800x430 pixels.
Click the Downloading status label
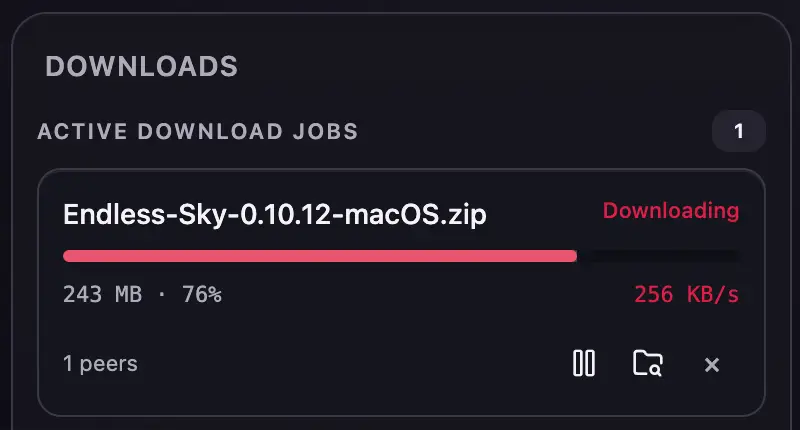click(x=670, y=211)
